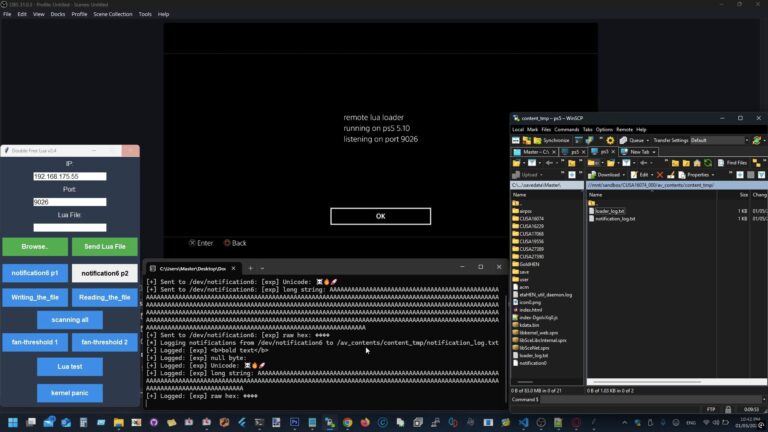This screenshot has width=768, height=432.
Task: Click the empty Lua File input field
Action: click(x=70, y=227)
